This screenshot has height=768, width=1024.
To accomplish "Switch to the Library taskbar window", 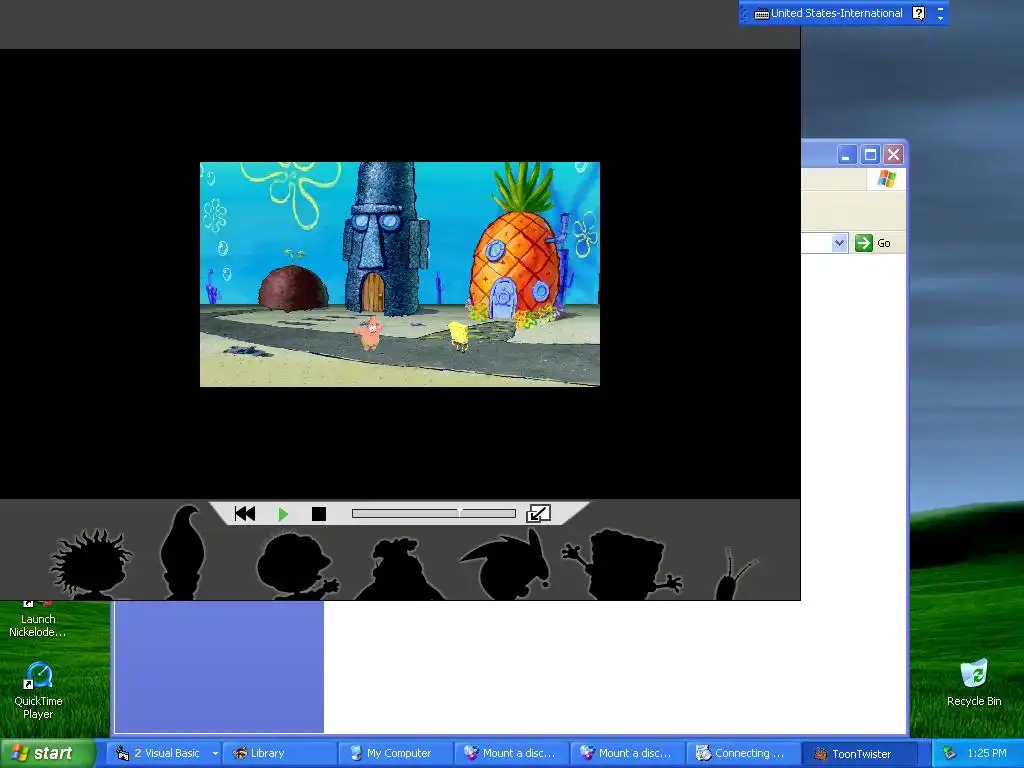I will 279,753.
